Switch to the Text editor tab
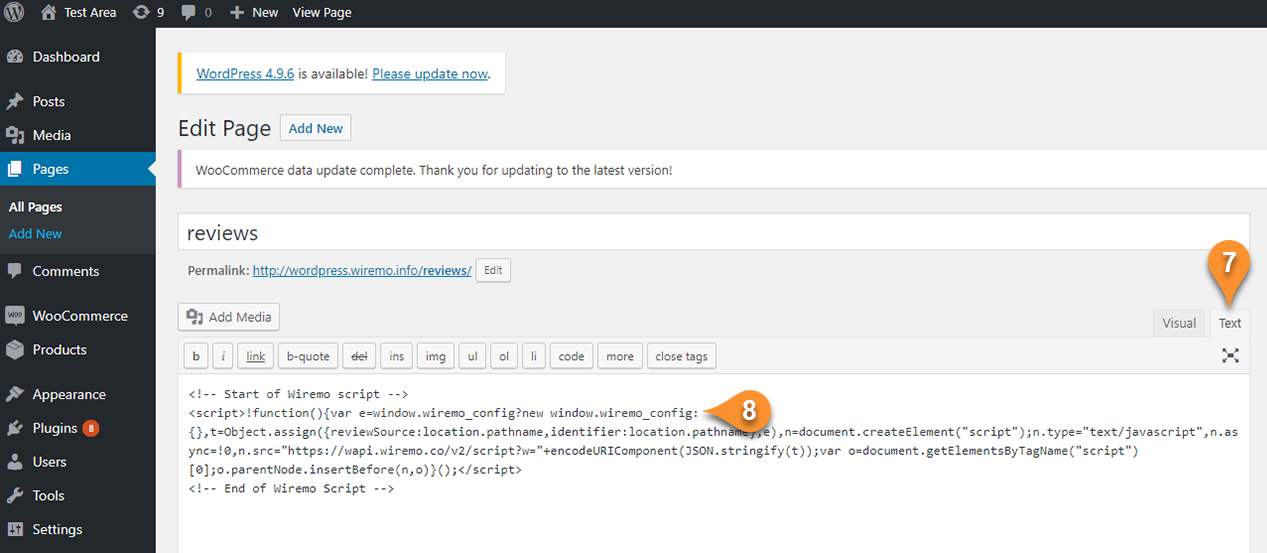Image resolution: width=1267 pixels, height=553 pixels. tap(1230, 322)
